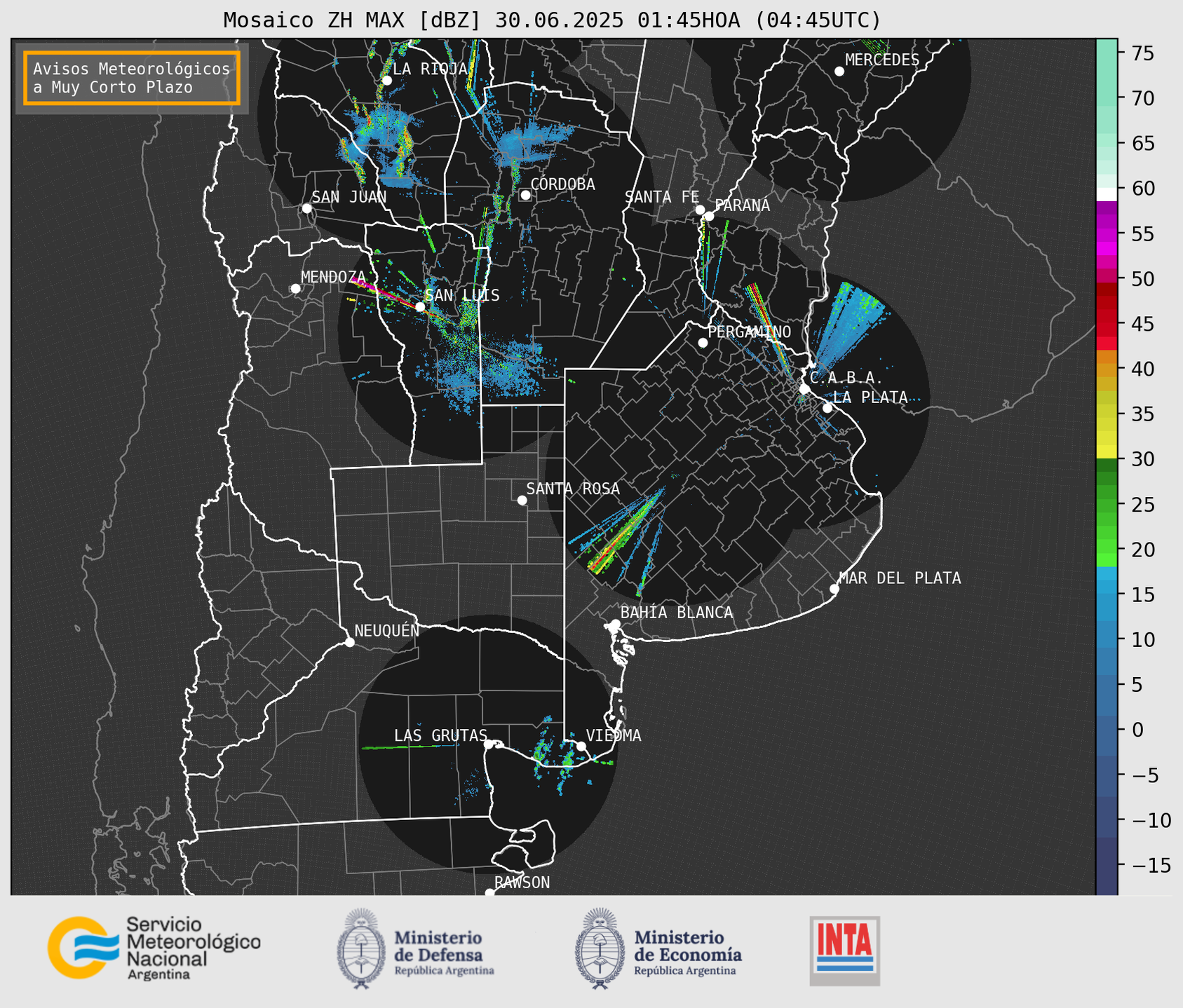Select the Rawson city marker

tap(489, 893)
